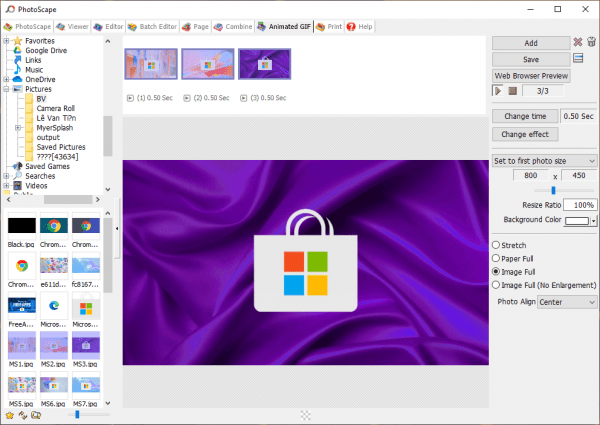The height and width of the screenshot is (425, 600).
Task: Open the Help tab
Action: pos(359,27)
